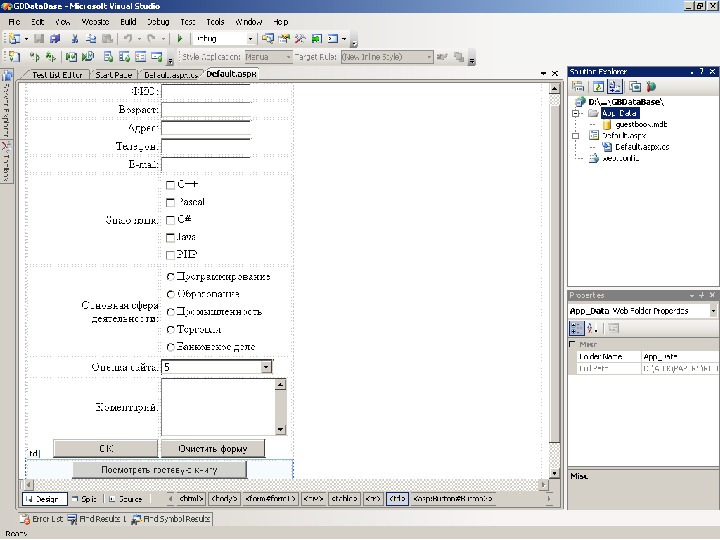Check the C++ checkbox
This screenshot has height=540, width=720.
click(x=170, y=185)
